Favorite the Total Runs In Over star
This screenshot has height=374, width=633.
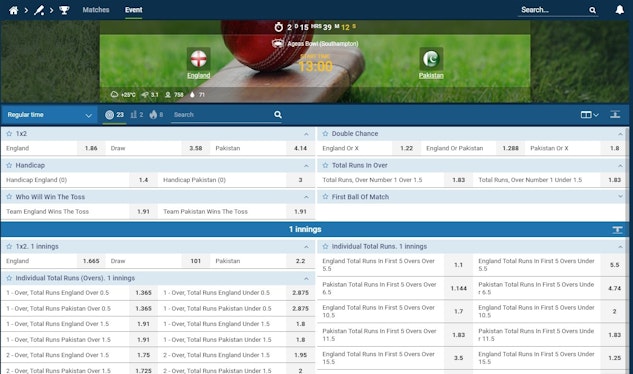(x=325, y=165)
